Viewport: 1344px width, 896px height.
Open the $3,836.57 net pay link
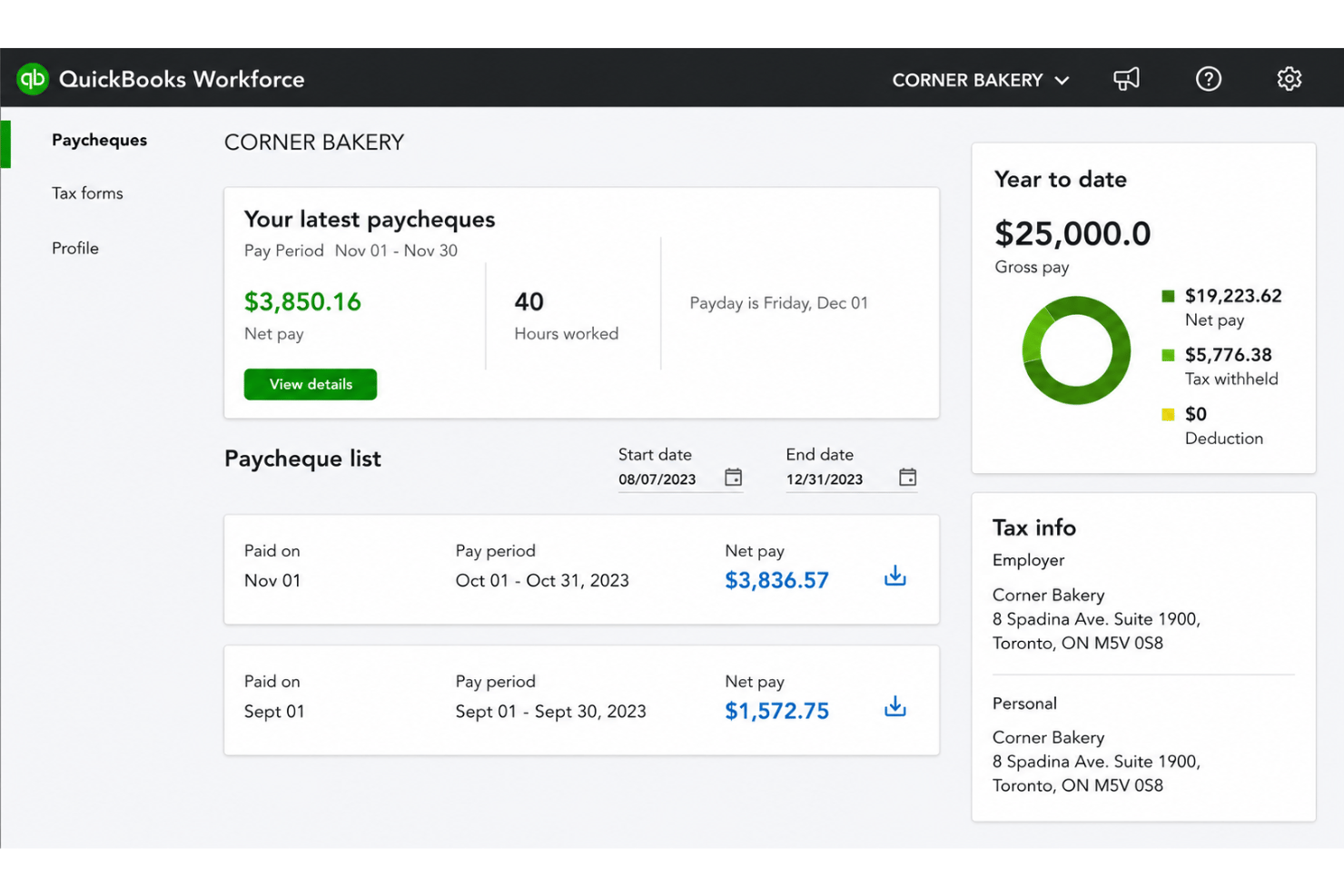776,580
